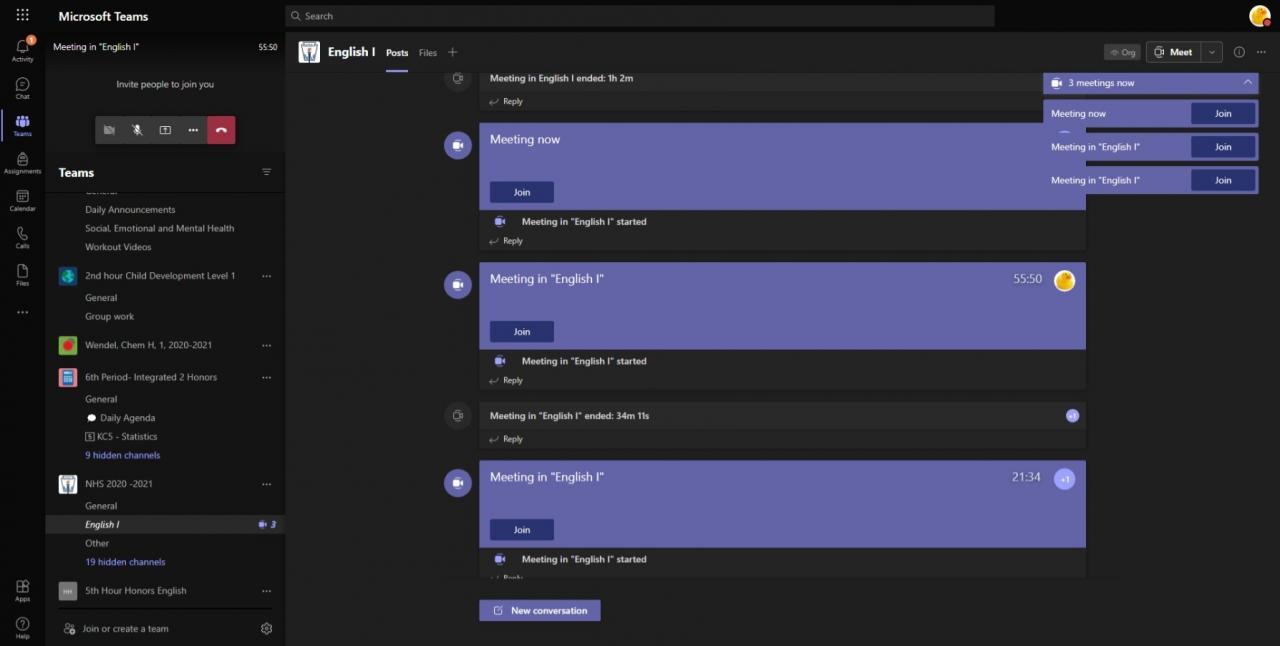Open more channel options ellipsis

point(1262,52)
